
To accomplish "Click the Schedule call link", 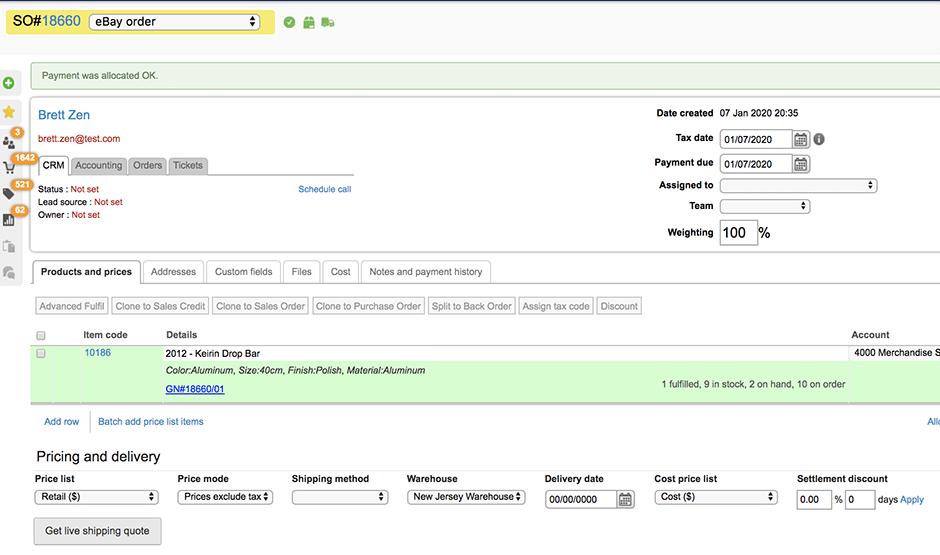I will [x=324, y=189].
